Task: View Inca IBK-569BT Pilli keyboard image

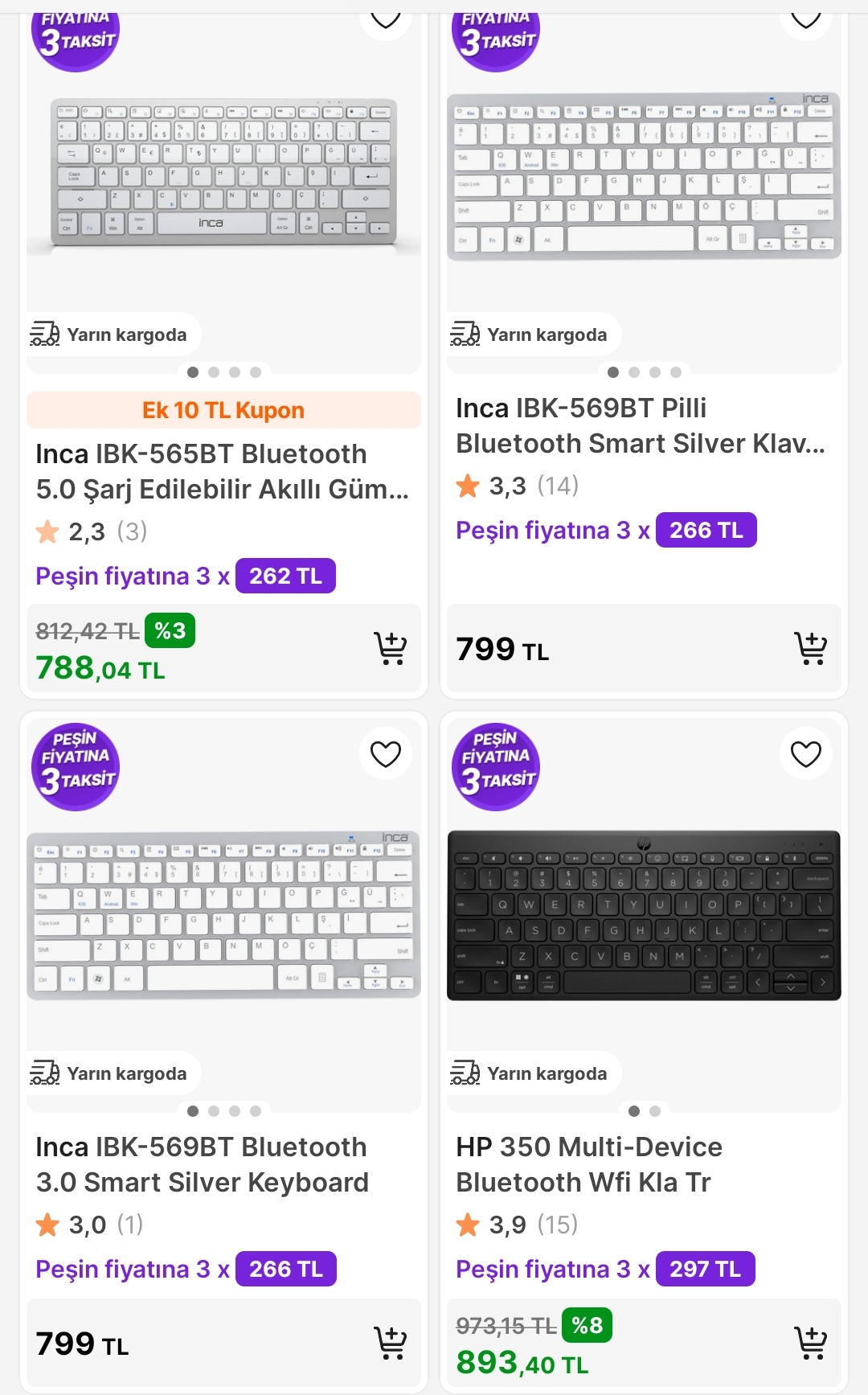Action: 644,177
